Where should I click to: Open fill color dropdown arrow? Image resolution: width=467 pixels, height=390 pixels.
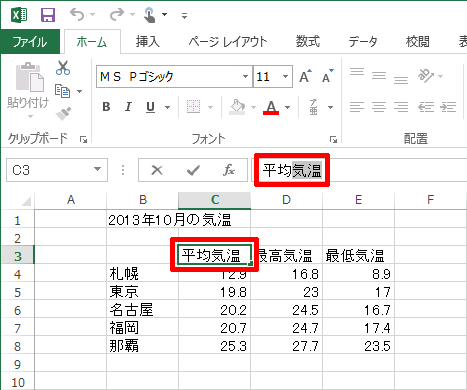coord(253,107)
